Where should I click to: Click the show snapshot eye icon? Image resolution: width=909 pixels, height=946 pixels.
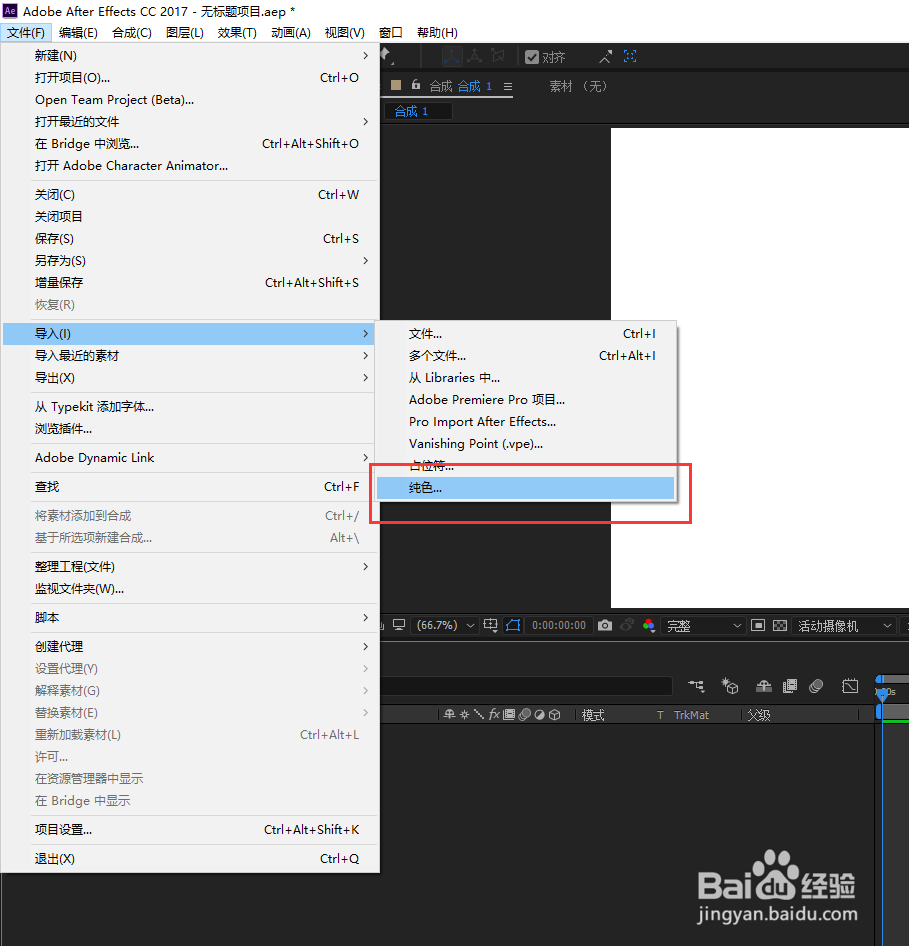coord(627,626)
